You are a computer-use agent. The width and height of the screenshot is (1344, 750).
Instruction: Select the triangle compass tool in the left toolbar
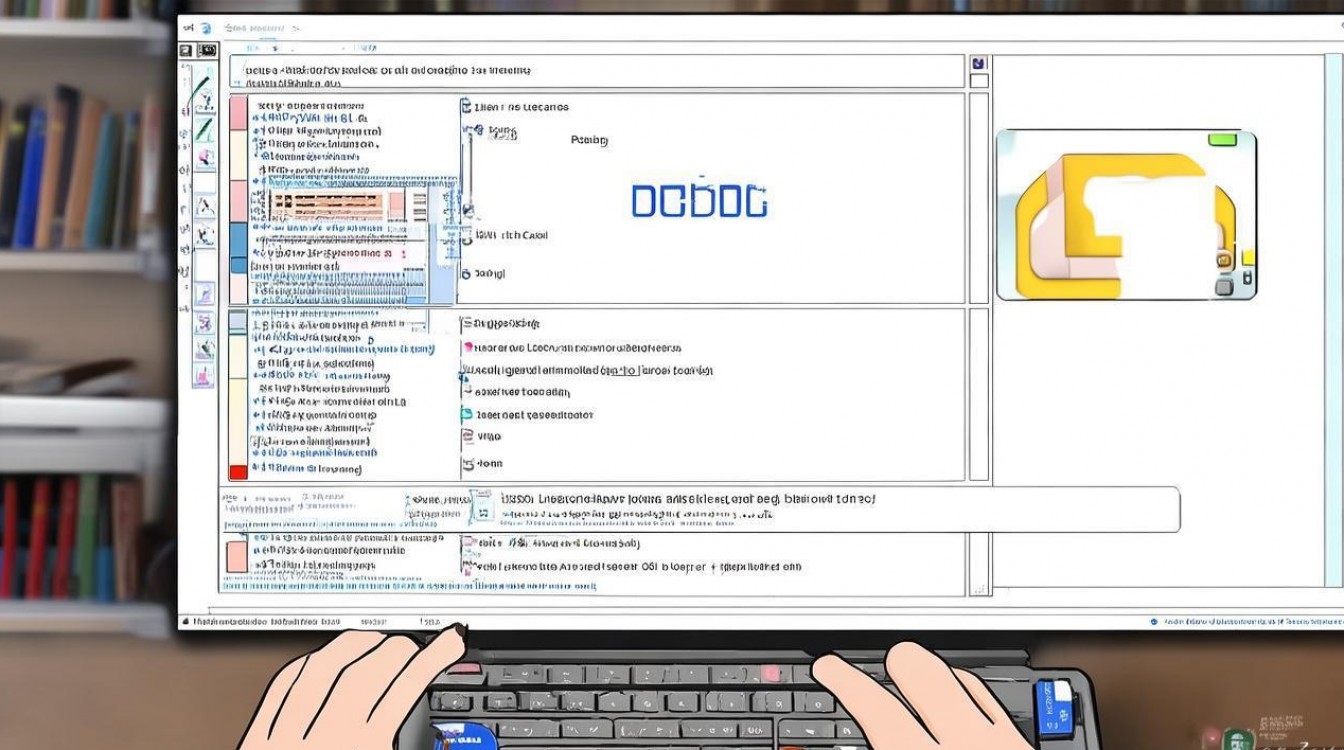point(204,208)
